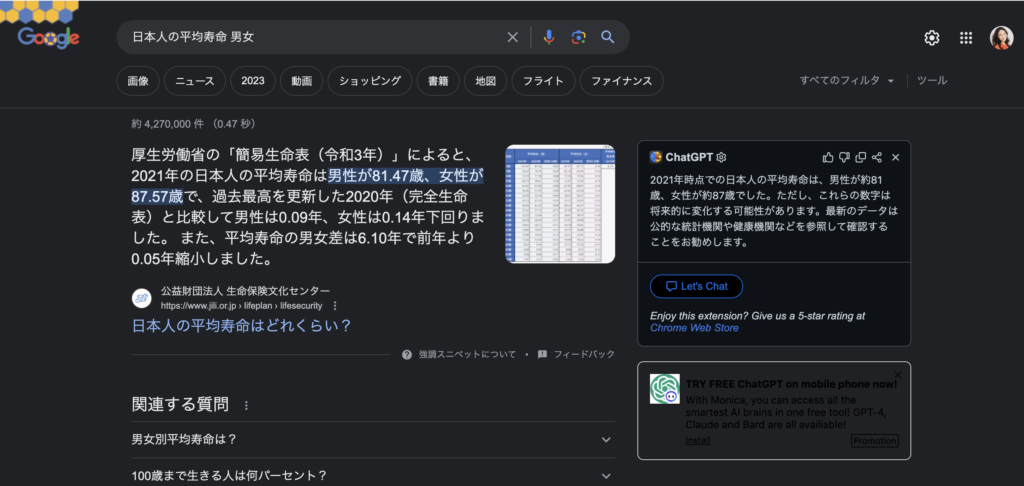Clear the search box with the X icon
1024x486 pixels.
click(513, 37)
